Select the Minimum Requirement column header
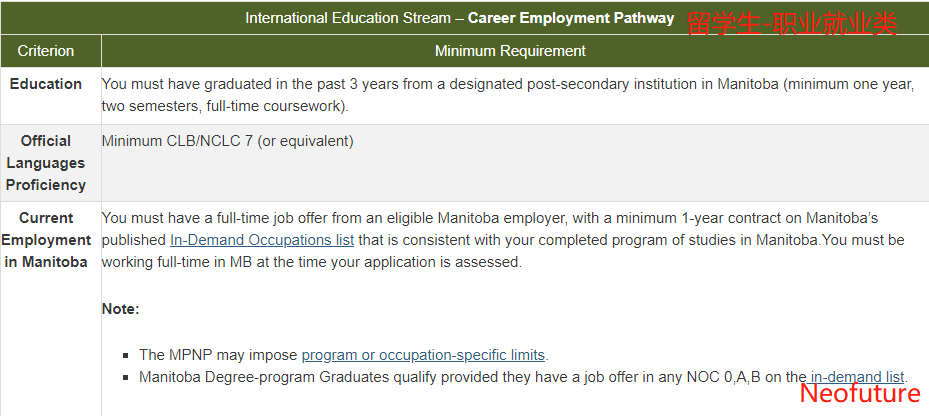929x416 pixels. [x=510, y=51]
